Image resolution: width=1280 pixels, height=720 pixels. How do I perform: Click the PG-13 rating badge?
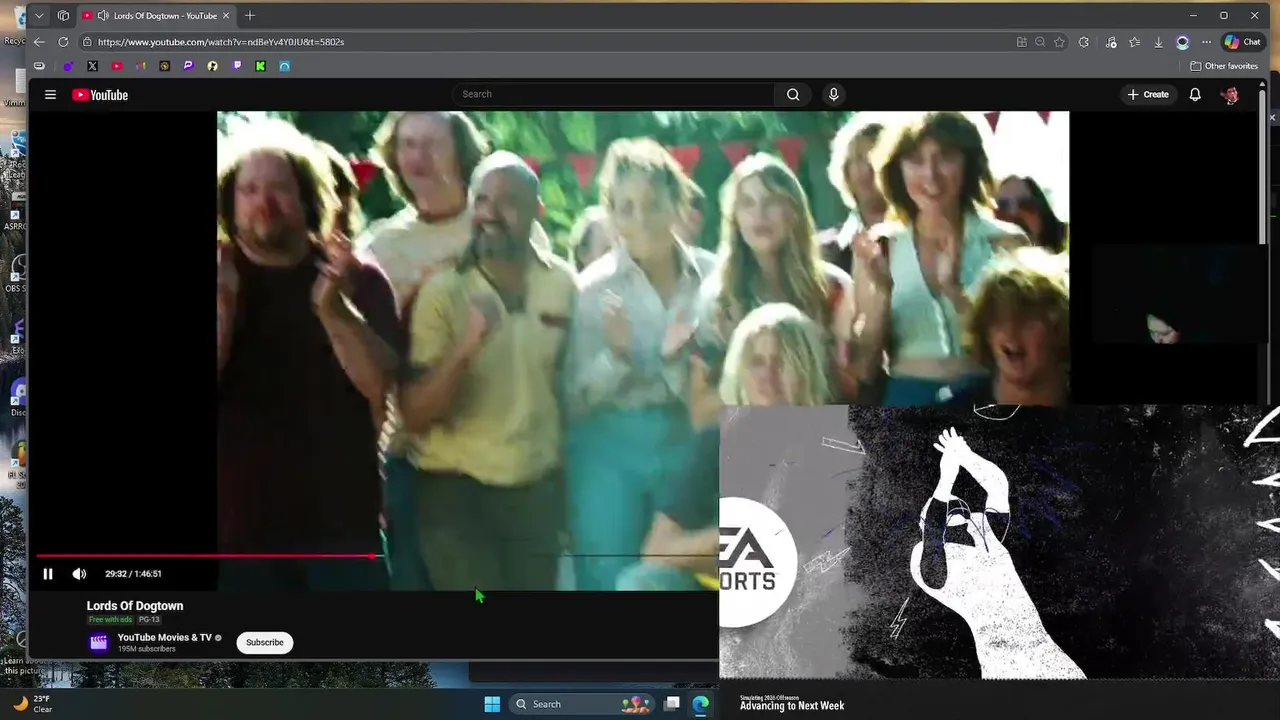[149, 620]
